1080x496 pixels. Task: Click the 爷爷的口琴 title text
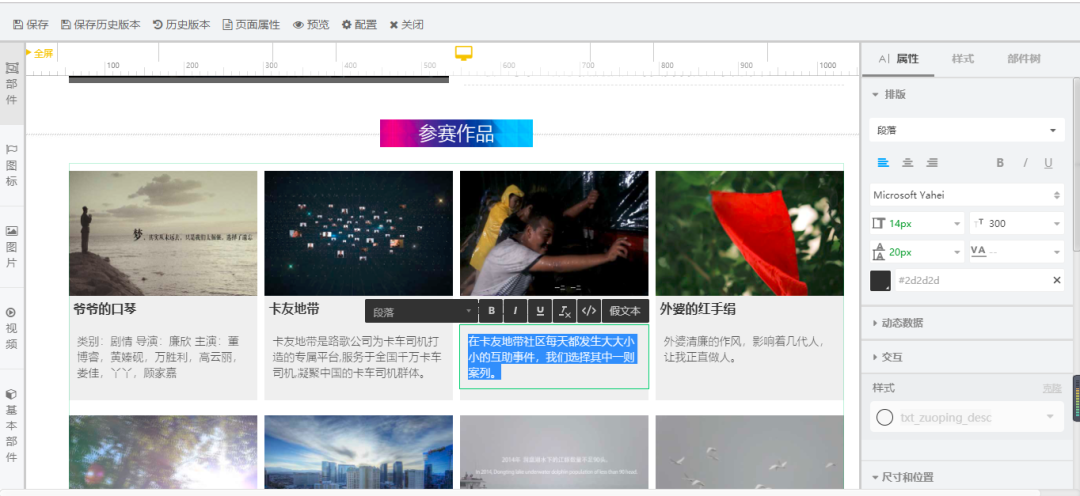tap(105, 309)
